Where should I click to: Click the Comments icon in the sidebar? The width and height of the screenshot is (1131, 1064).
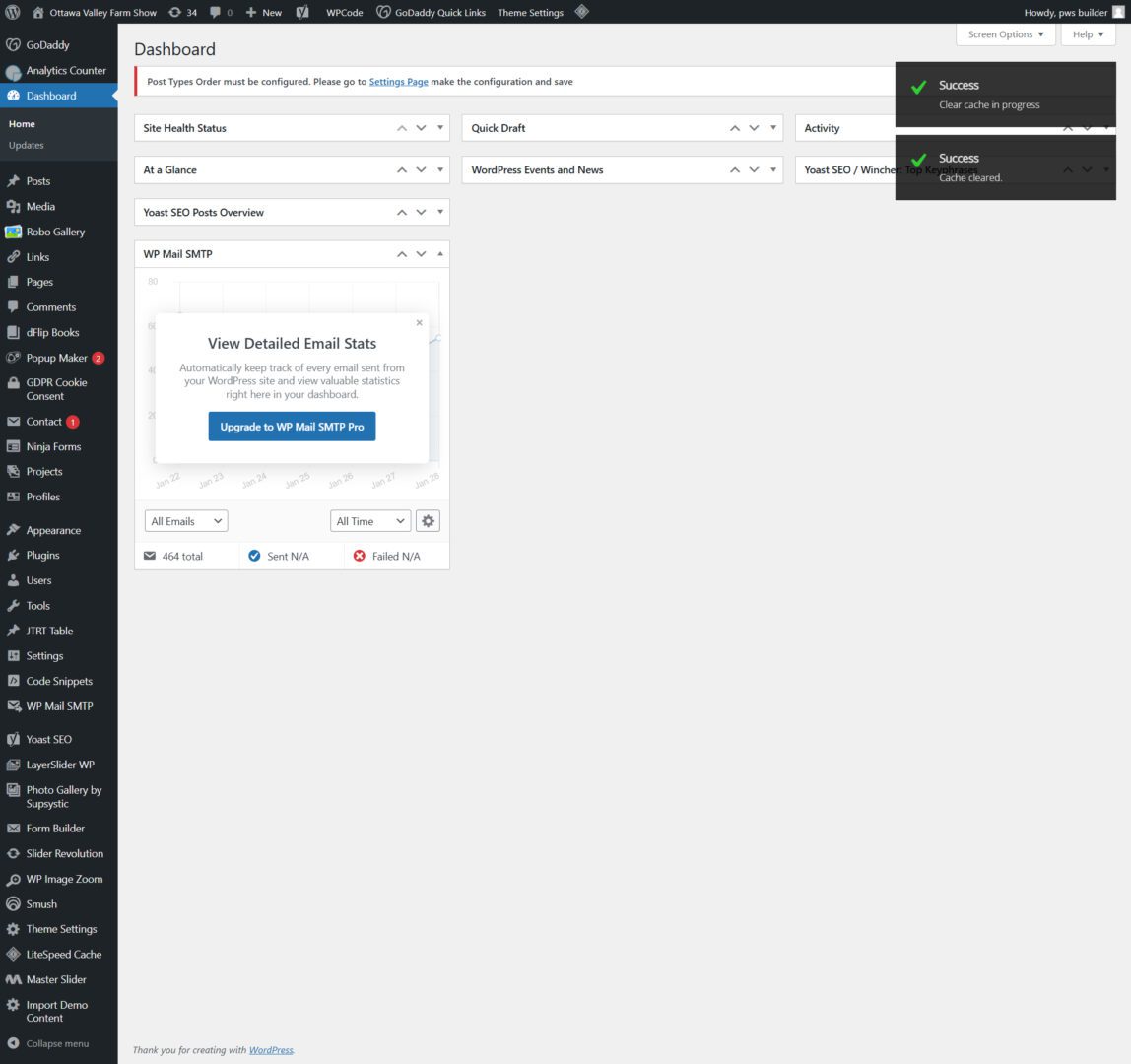click(13, 306)
